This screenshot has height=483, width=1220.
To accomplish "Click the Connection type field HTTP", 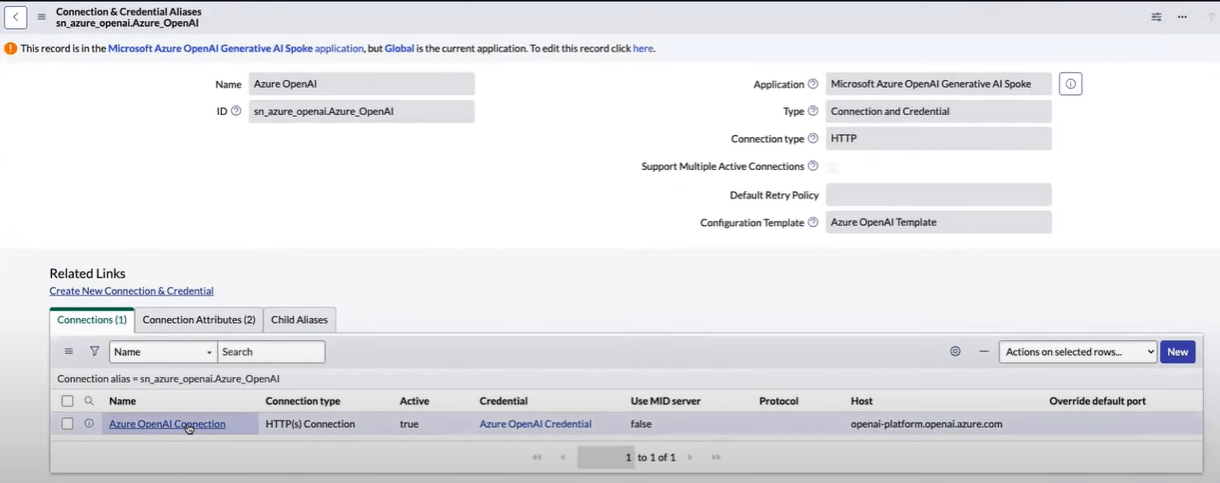I will coord(938,139).
